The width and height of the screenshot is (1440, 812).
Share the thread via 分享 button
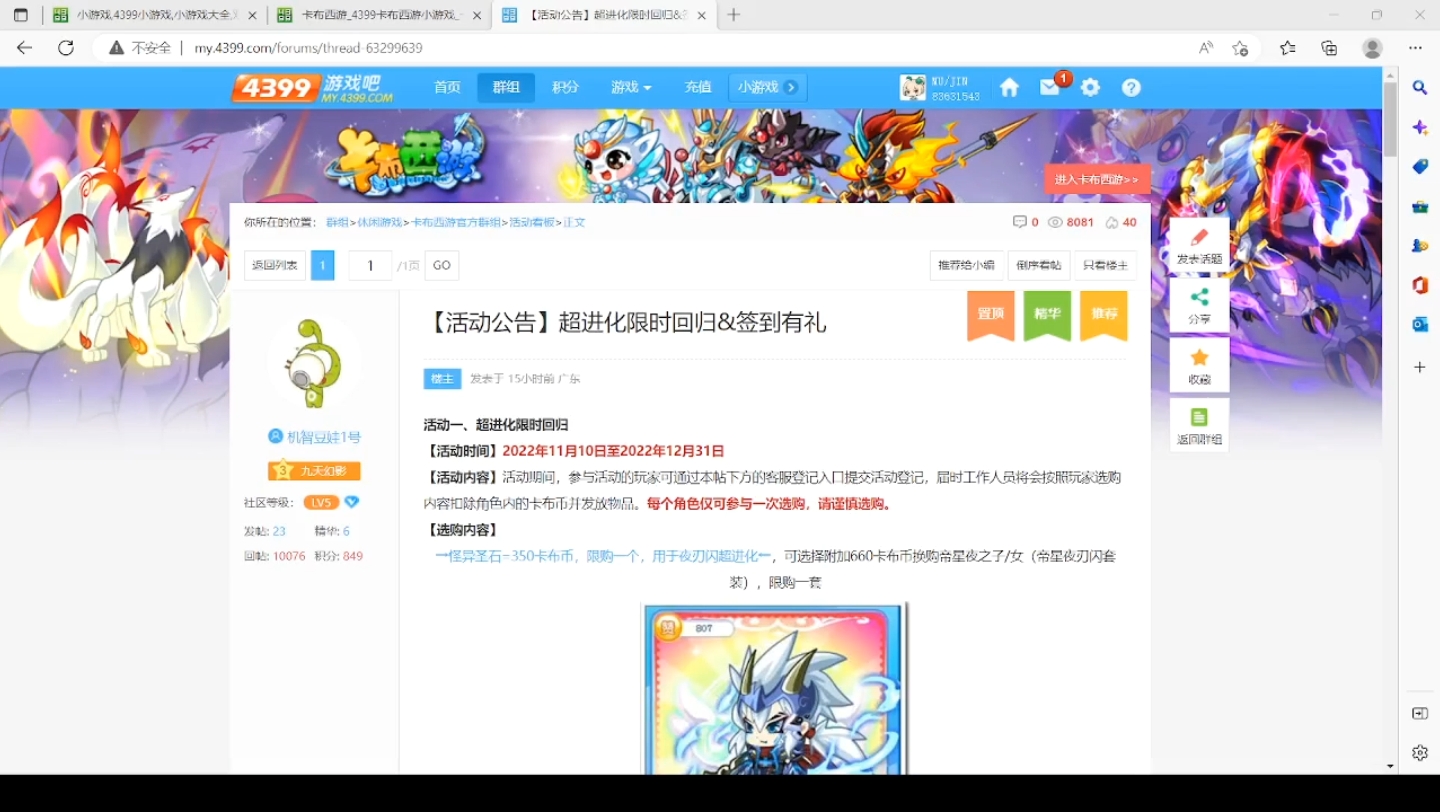click(x=1199, y=305)
